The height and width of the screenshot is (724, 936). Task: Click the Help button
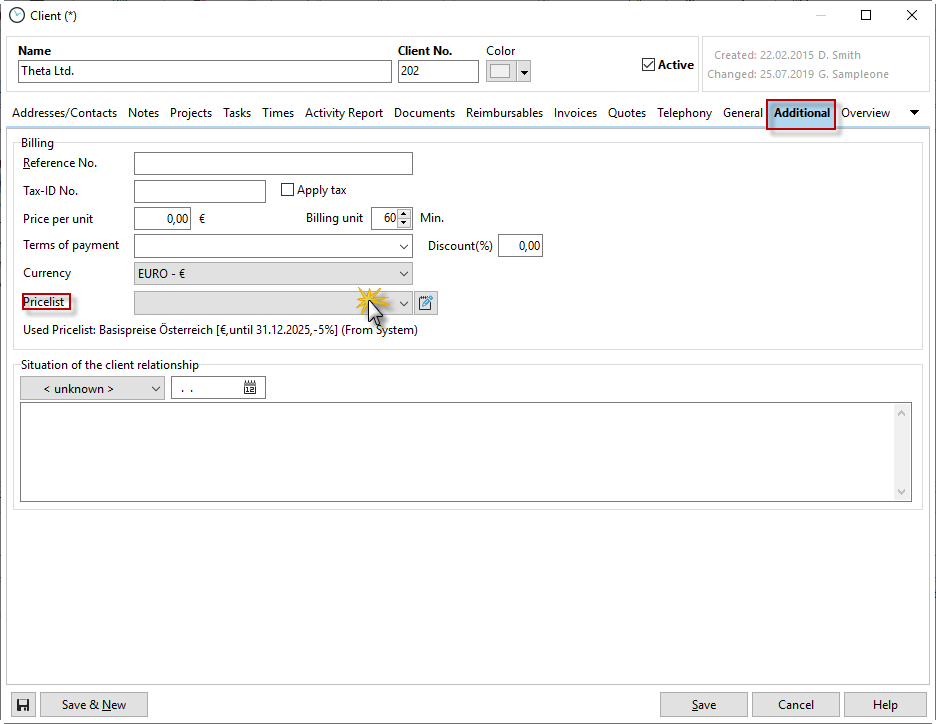coord(885,705)
